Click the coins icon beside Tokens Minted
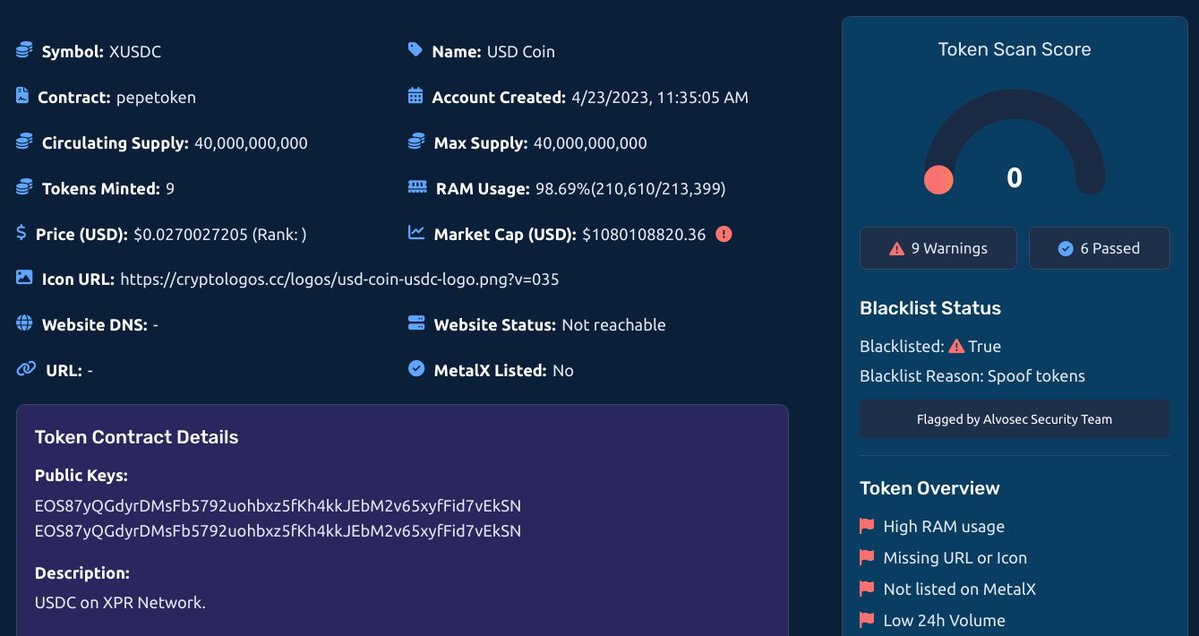1199x636 pixels. point(24,187)
